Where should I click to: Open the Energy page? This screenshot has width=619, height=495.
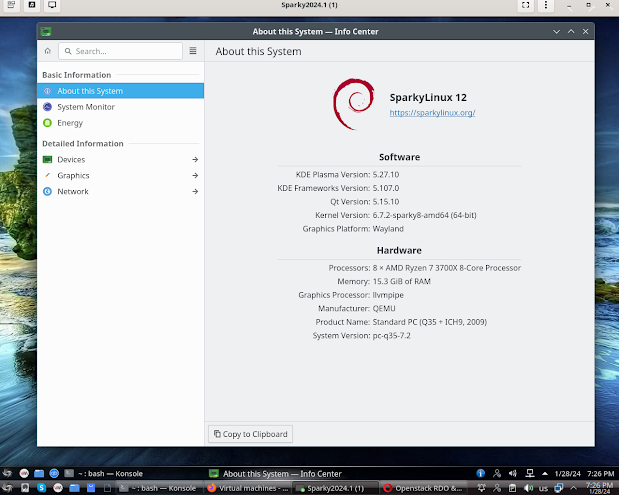[120, 123]
